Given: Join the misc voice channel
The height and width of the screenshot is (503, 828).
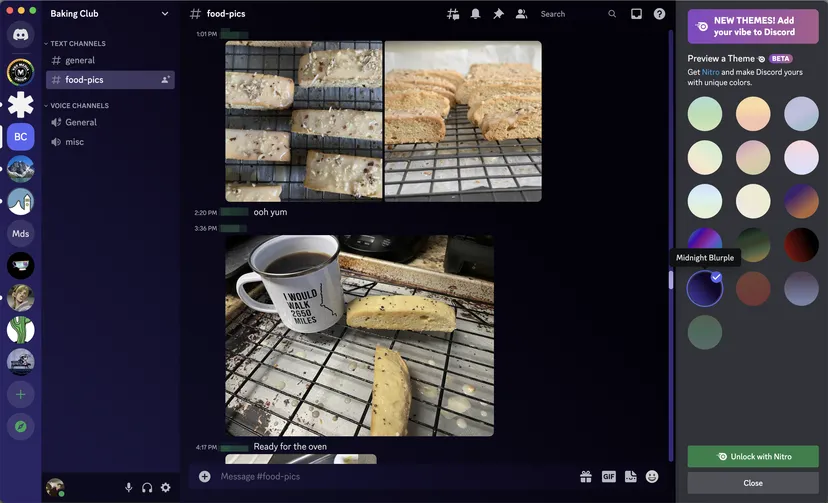Looking at the screenshot, I should click(75, 142).
